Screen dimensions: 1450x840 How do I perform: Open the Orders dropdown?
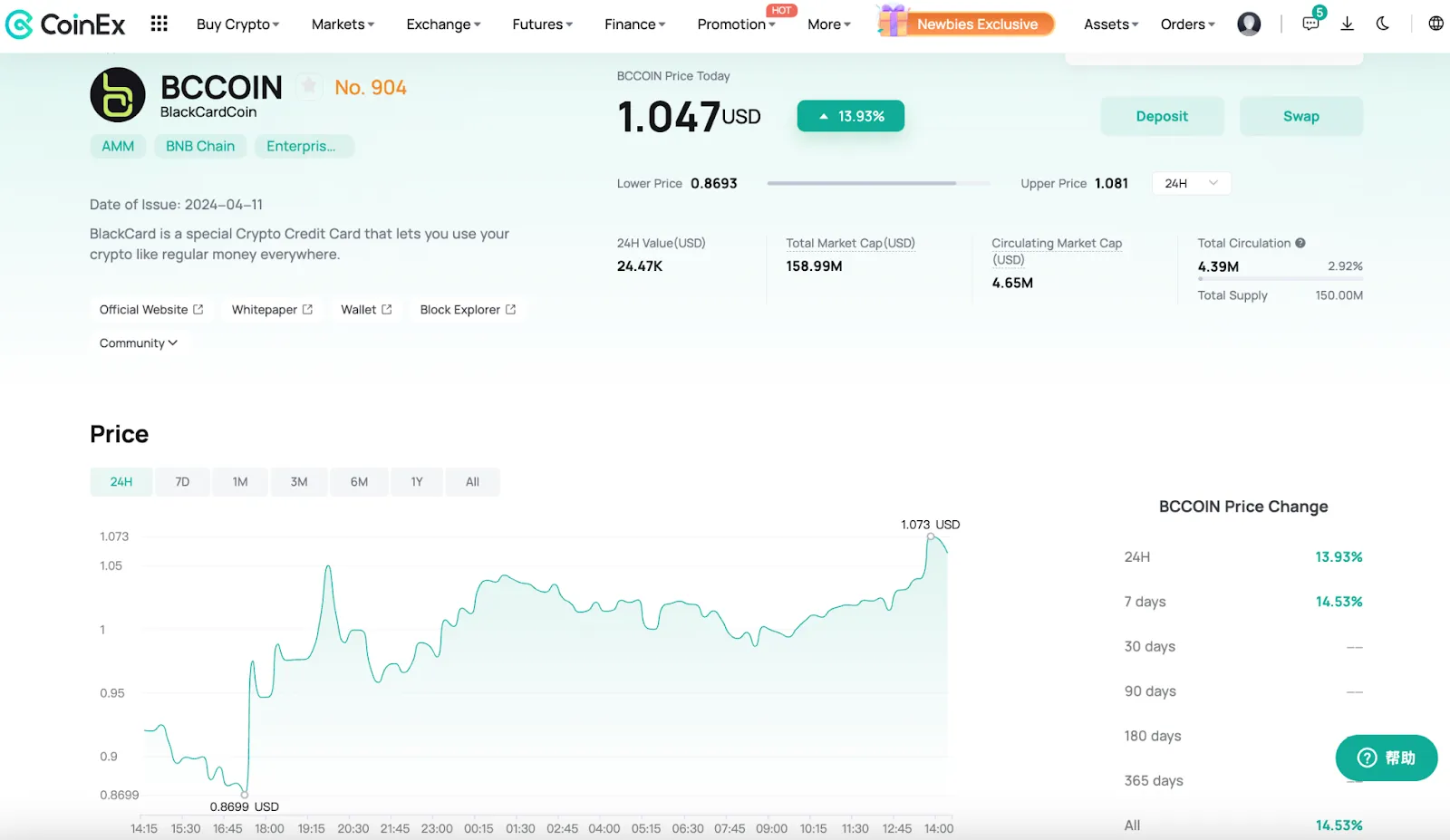(1187, 24)
